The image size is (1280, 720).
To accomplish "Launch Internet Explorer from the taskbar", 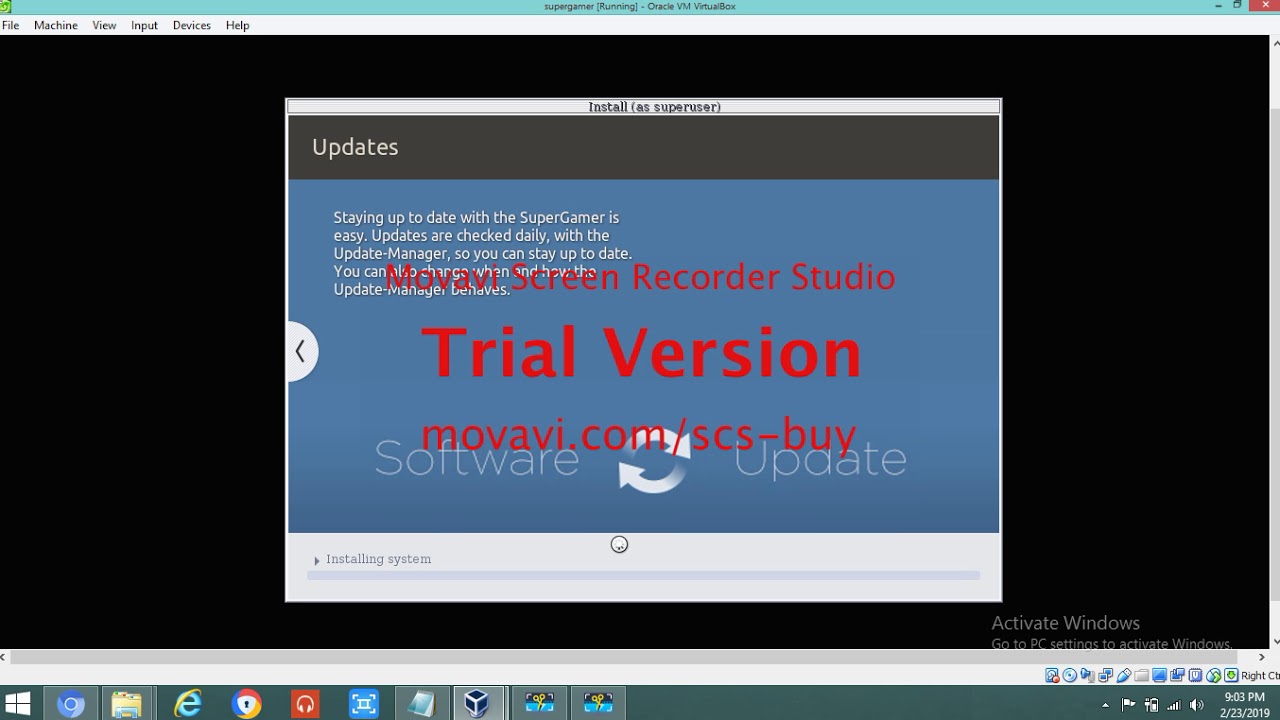I will (188, 704).
